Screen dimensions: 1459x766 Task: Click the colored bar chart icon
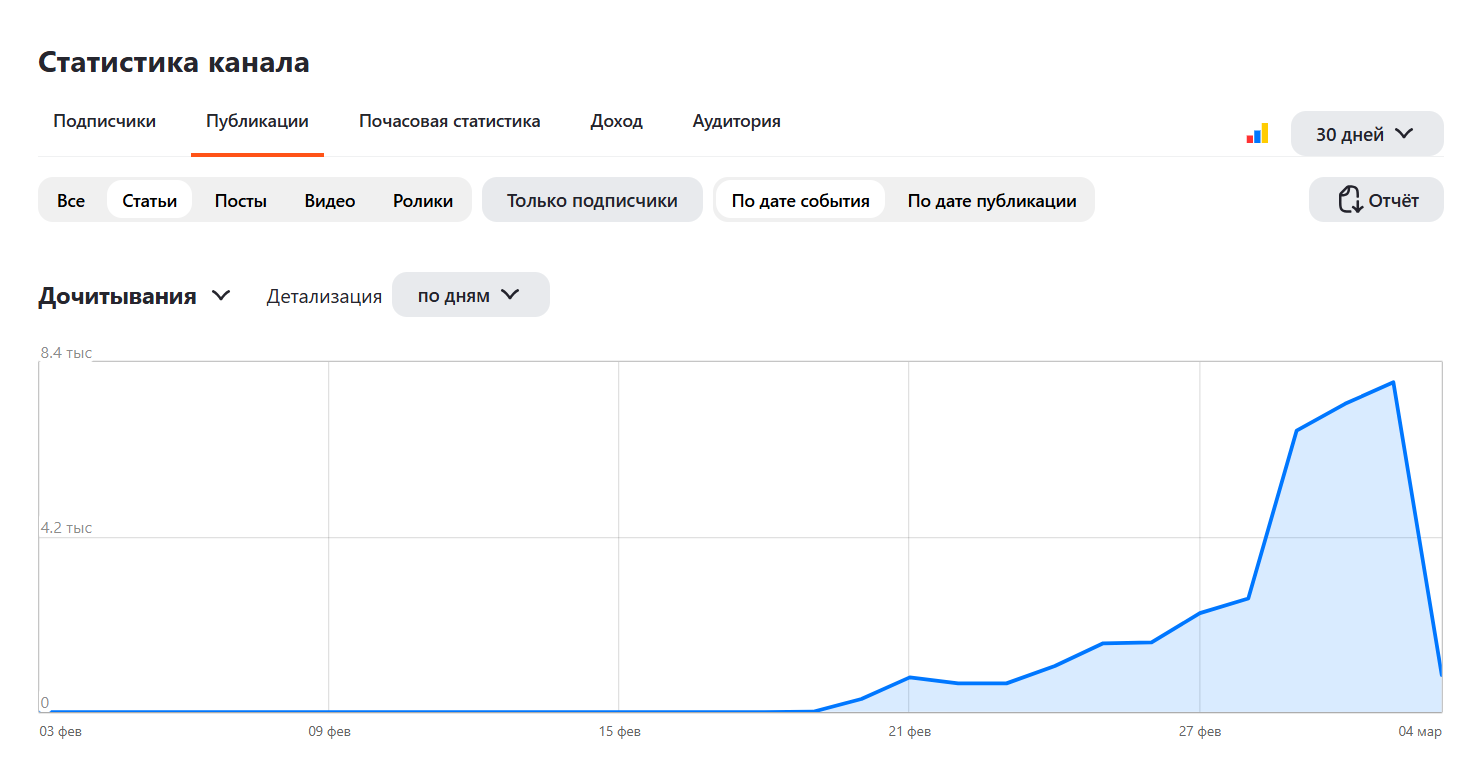coord(1257,133)
